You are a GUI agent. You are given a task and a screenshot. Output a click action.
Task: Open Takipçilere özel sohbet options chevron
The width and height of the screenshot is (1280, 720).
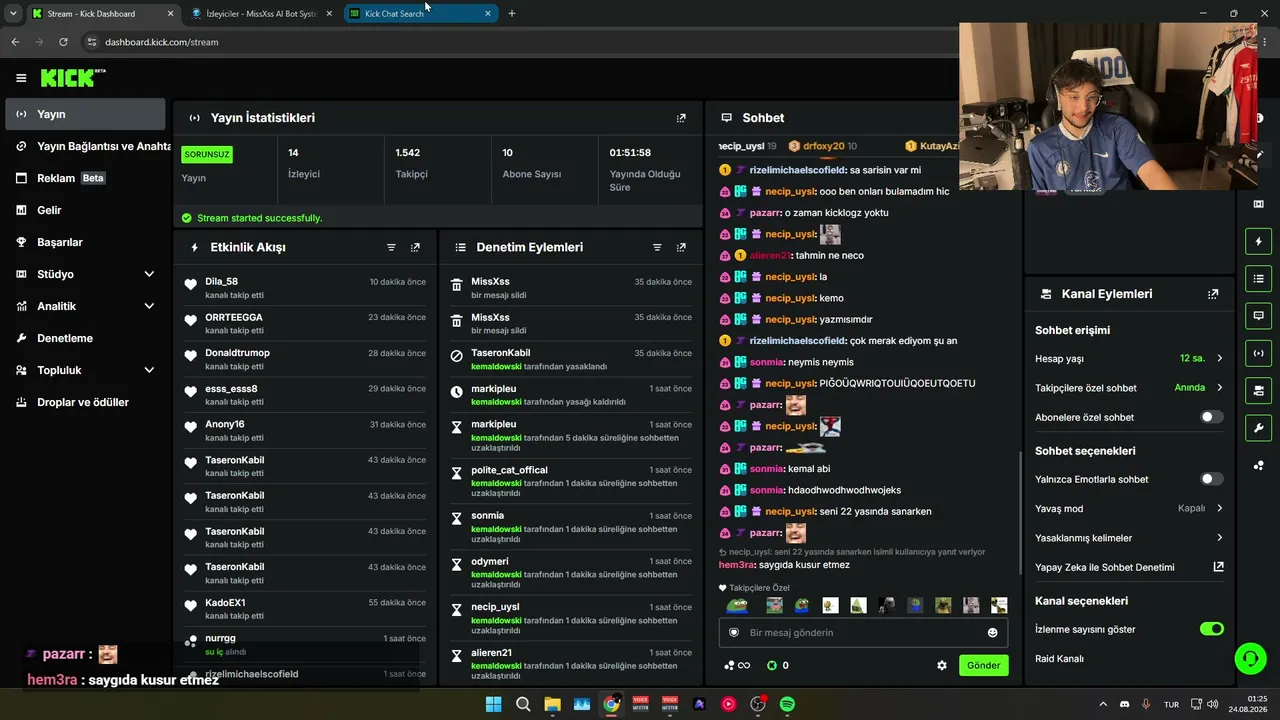coord(1219,388)
